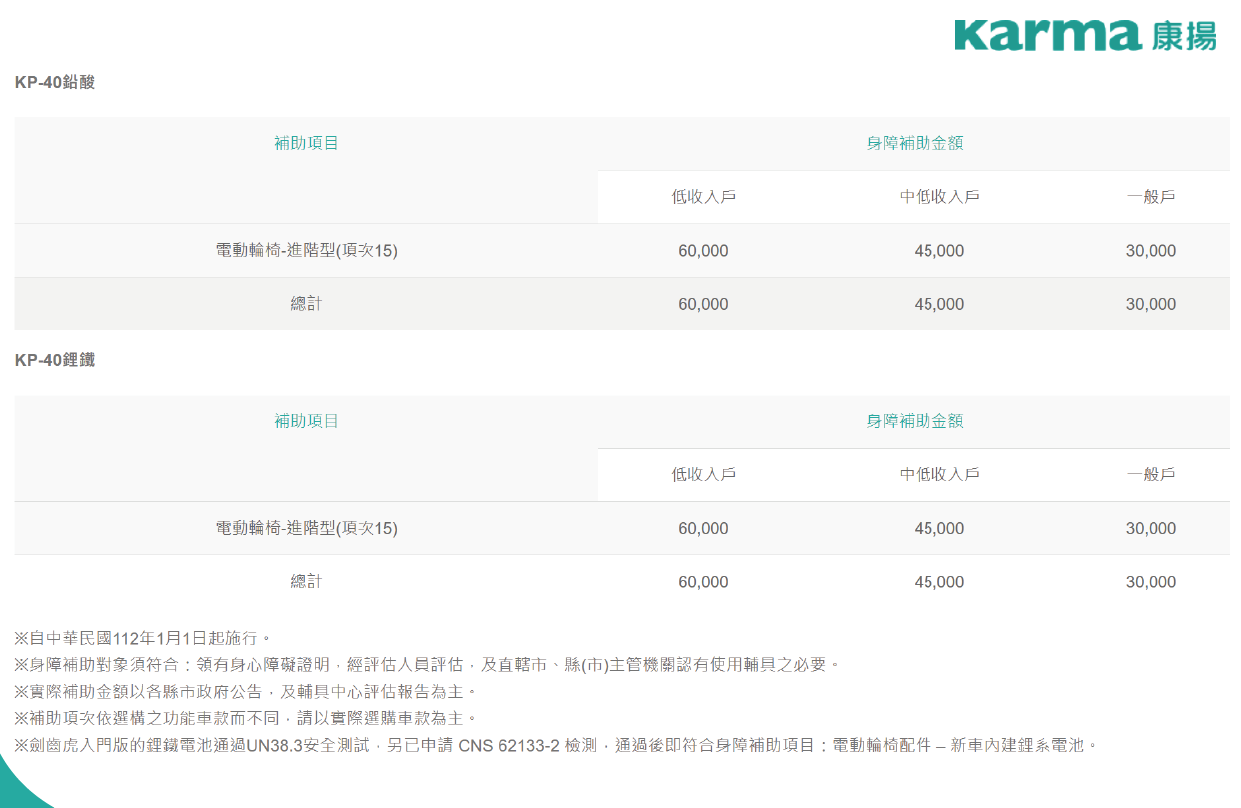Click 低收入戶 column header in KP-40鉛酸 table
The height and width of the screenshot is (808, 1241).
[x=703, y=197]
